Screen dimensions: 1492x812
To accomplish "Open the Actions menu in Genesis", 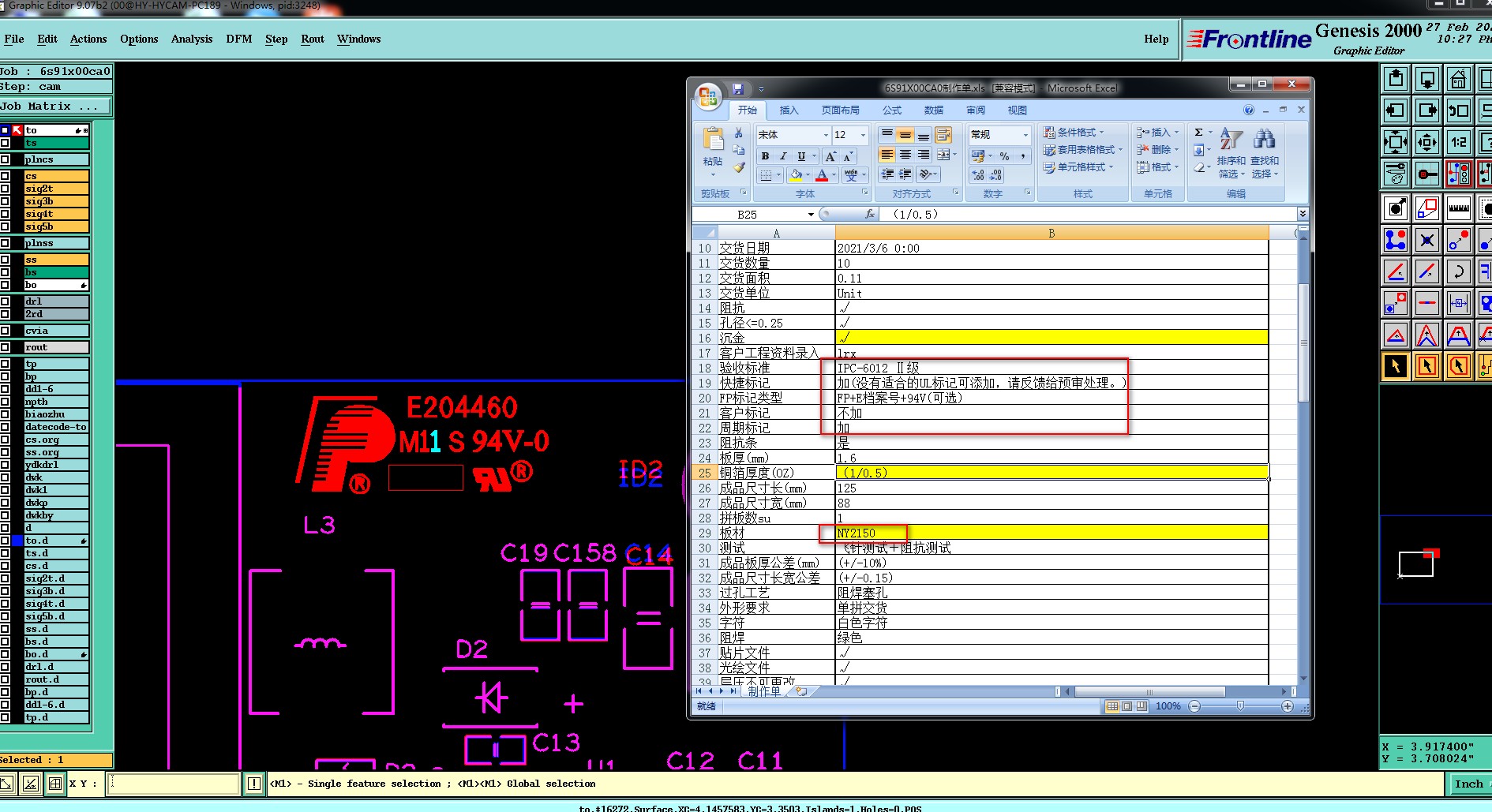I will point(88,39).
